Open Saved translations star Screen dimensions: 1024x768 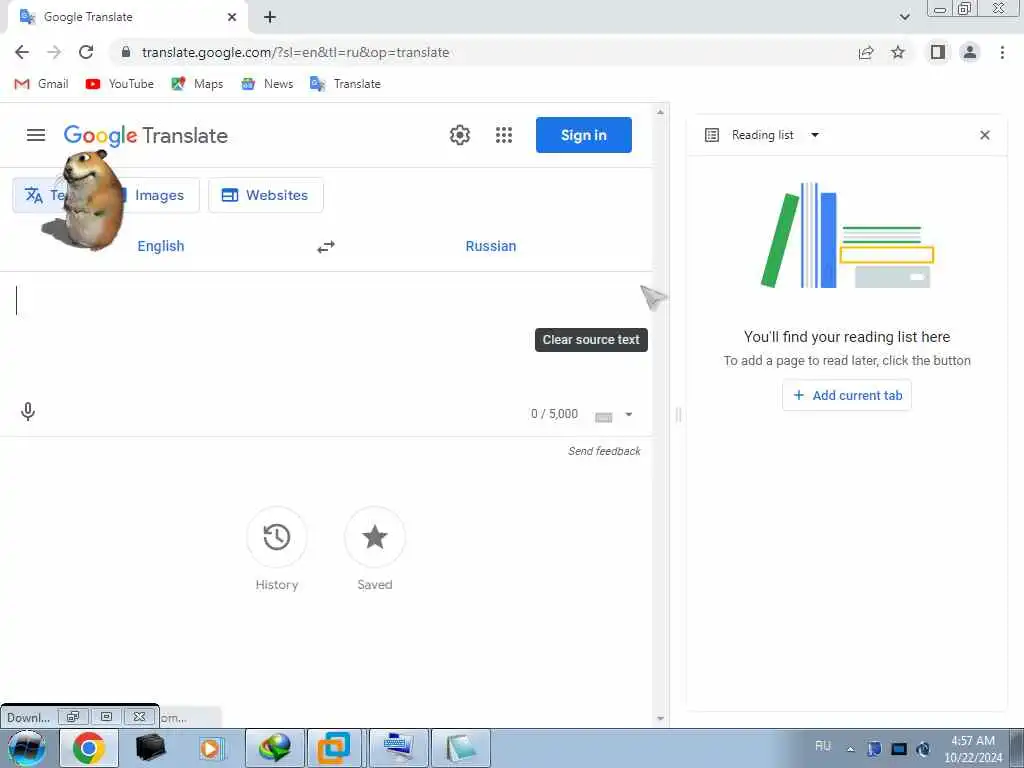tap(375, 537)
